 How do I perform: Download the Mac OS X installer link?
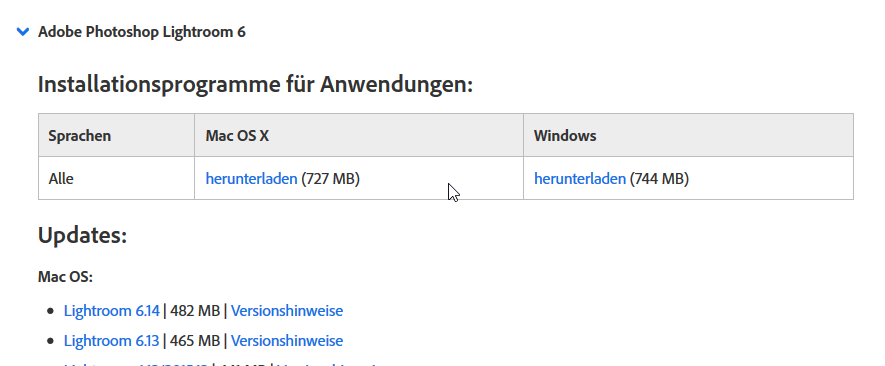tap(251, 178)
